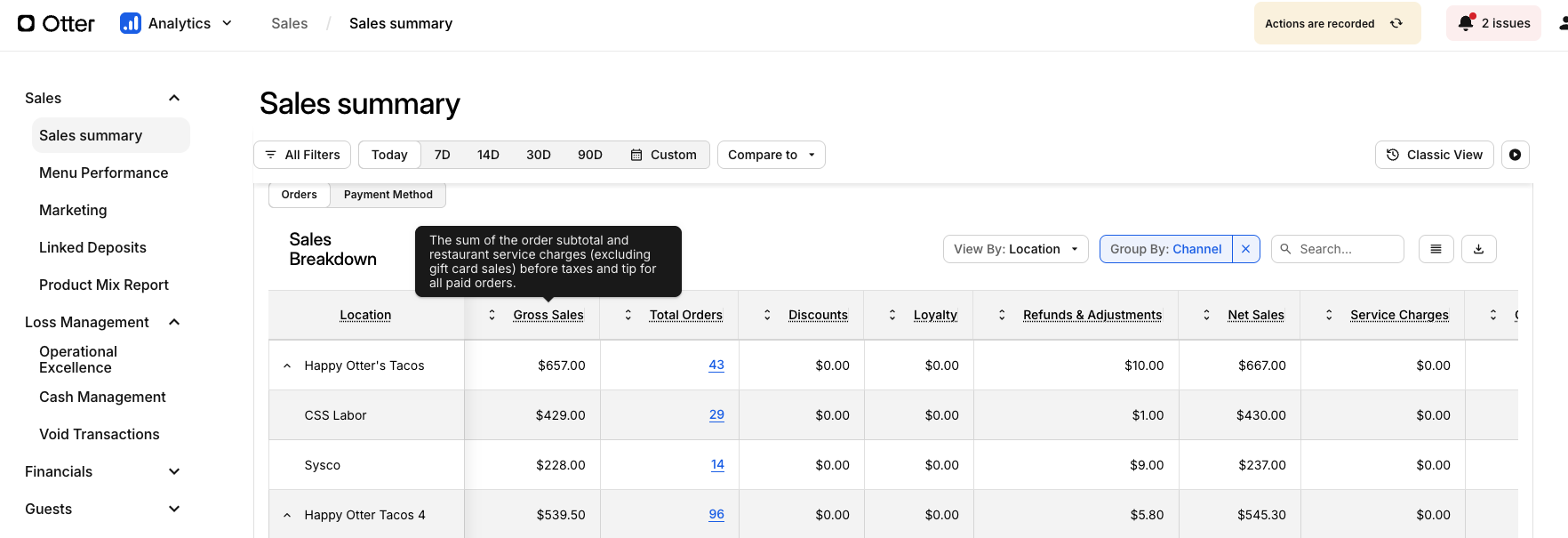Collapse the Sales sidebar section
1568x538 pixels.
pos(174,98)
